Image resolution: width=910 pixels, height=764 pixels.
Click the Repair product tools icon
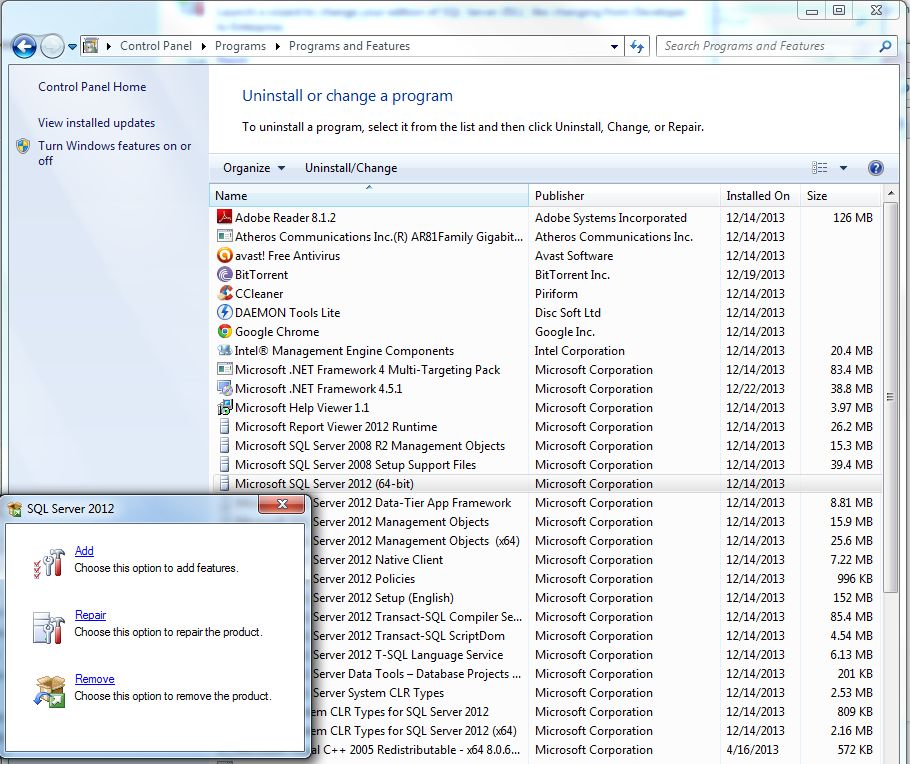coord(49,627)
